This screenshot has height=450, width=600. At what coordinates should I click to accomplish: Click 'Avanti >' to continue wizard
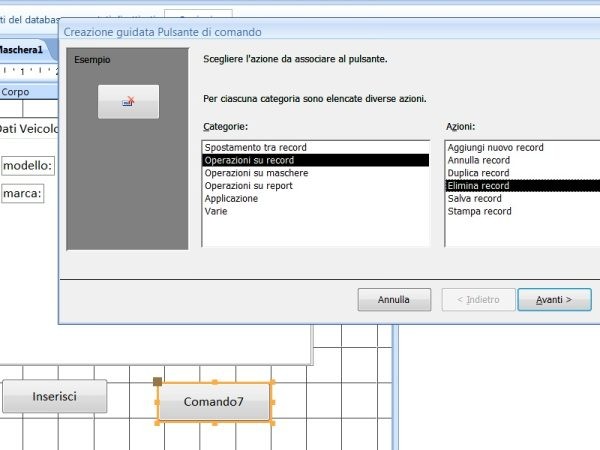tap(553, 299)
